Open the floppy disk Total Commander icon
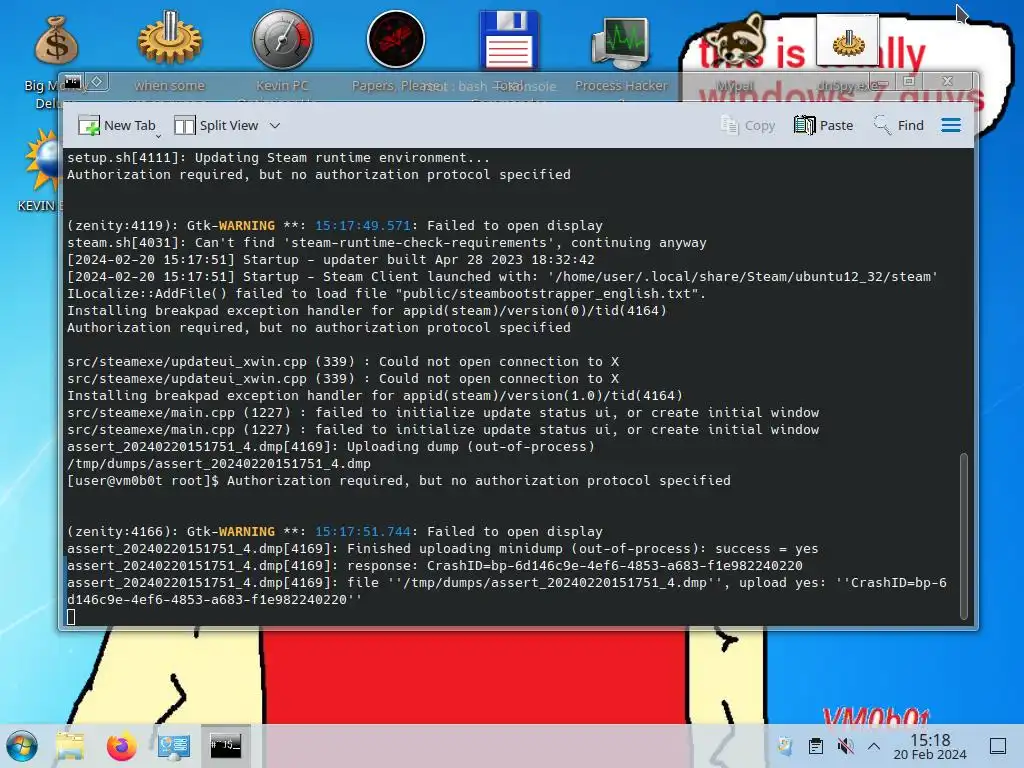1024x768 pixels. 508,39
